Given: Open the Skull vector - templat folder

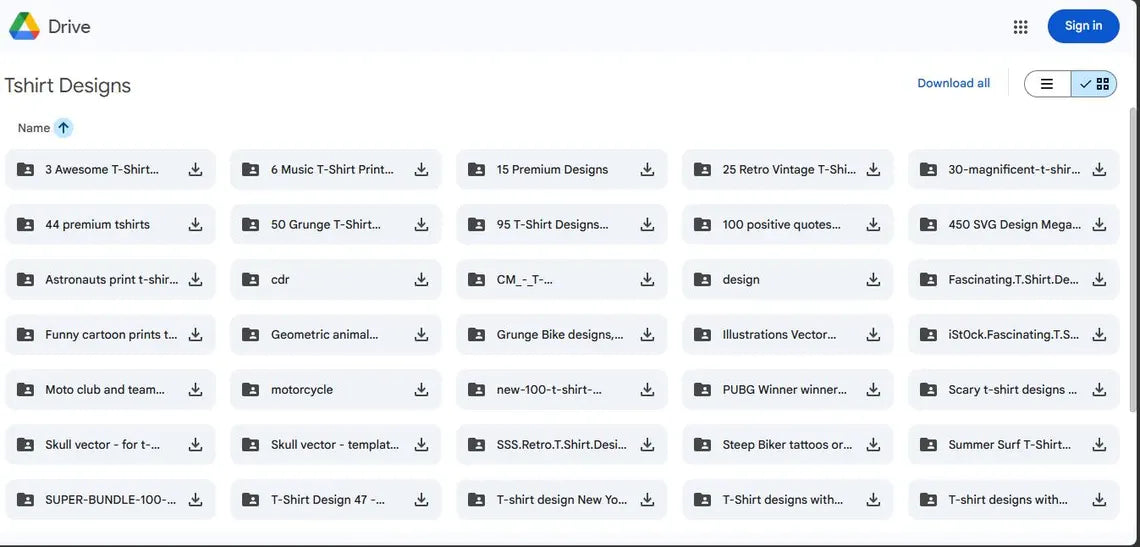Looking at the screenshot, I should 336,444.
